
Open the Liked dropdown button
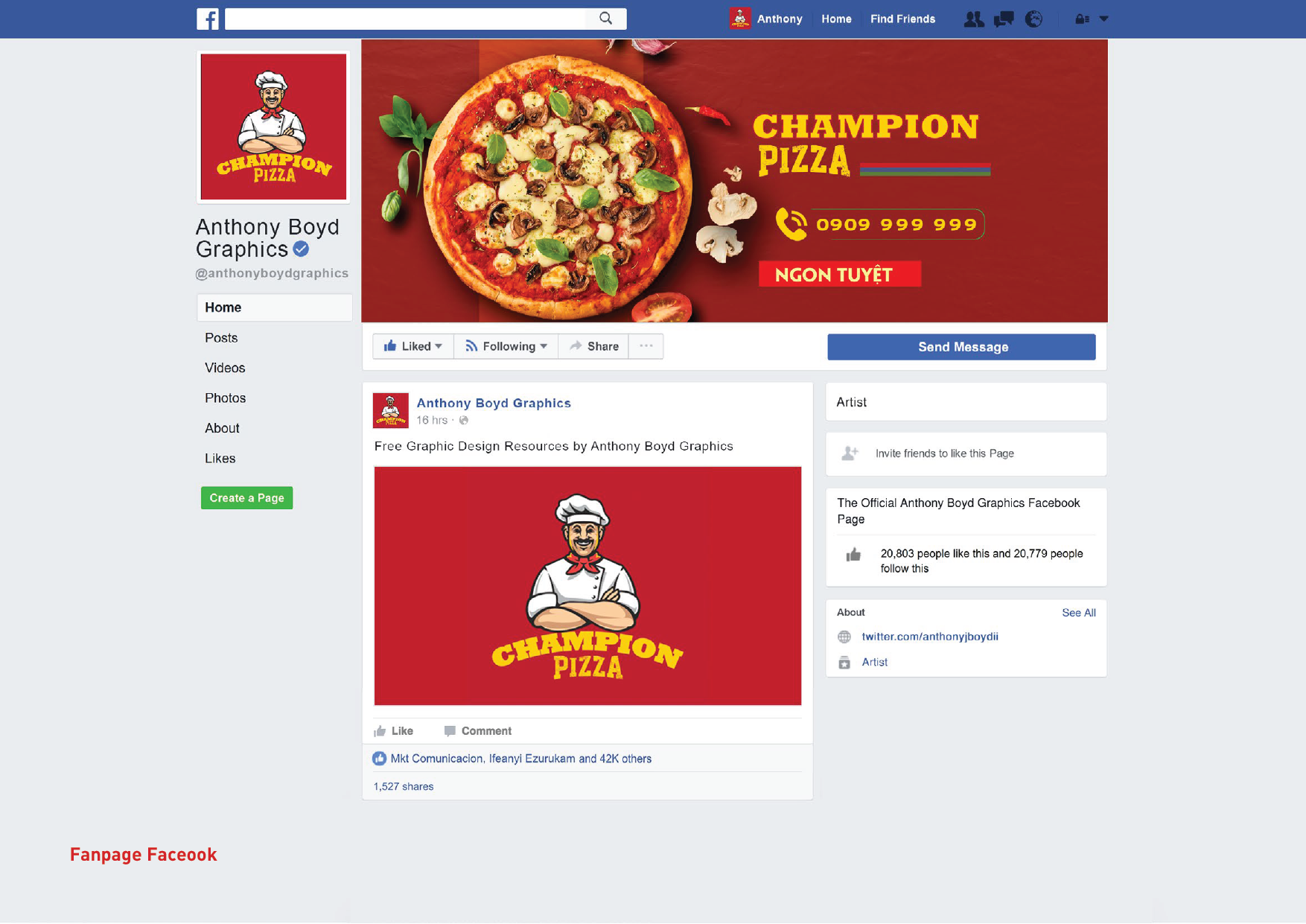coord(413,346)
